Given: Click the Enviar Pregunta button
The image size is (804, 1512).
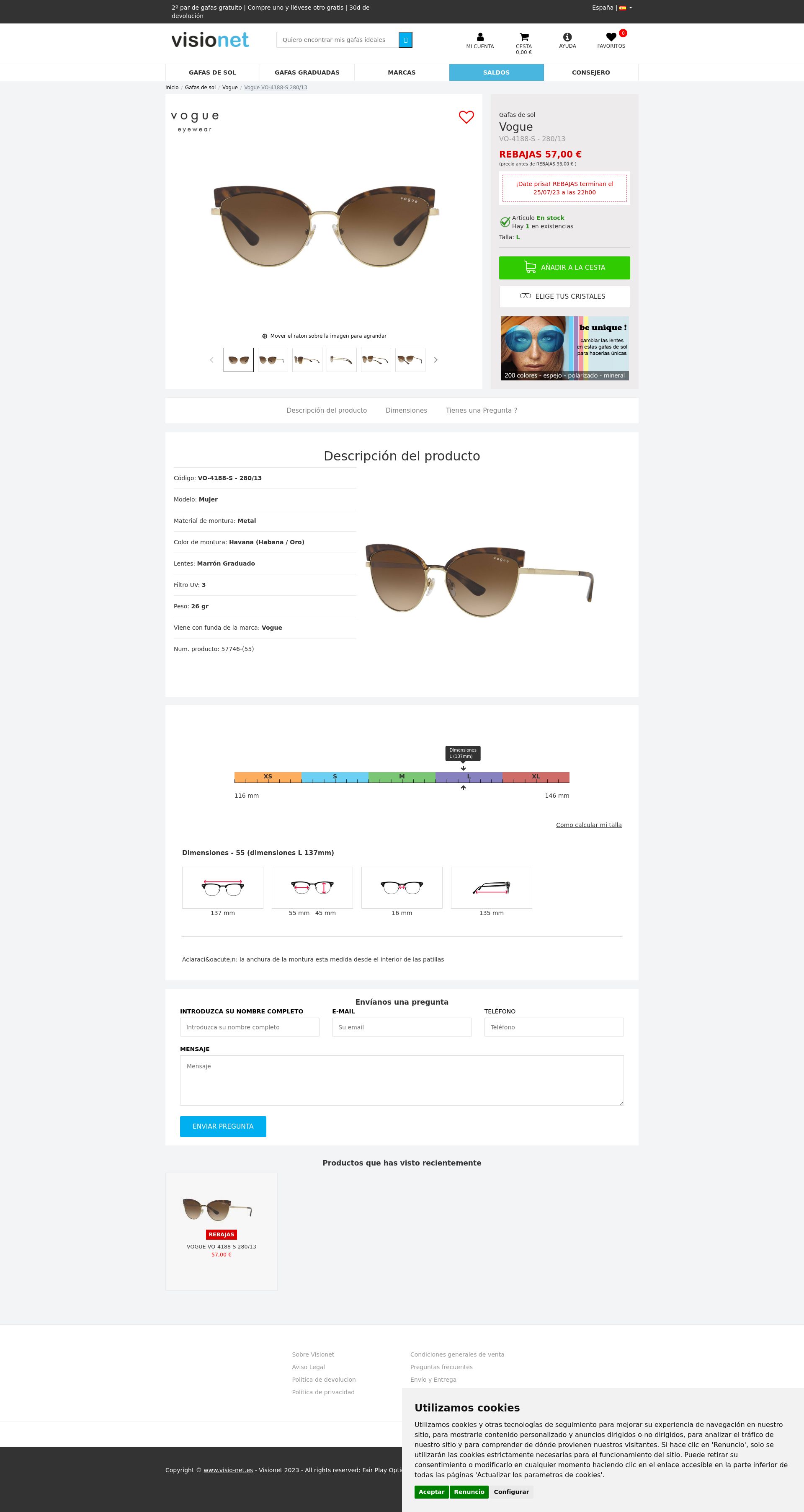Looking at the screenshot, I should pos(223,1127).
